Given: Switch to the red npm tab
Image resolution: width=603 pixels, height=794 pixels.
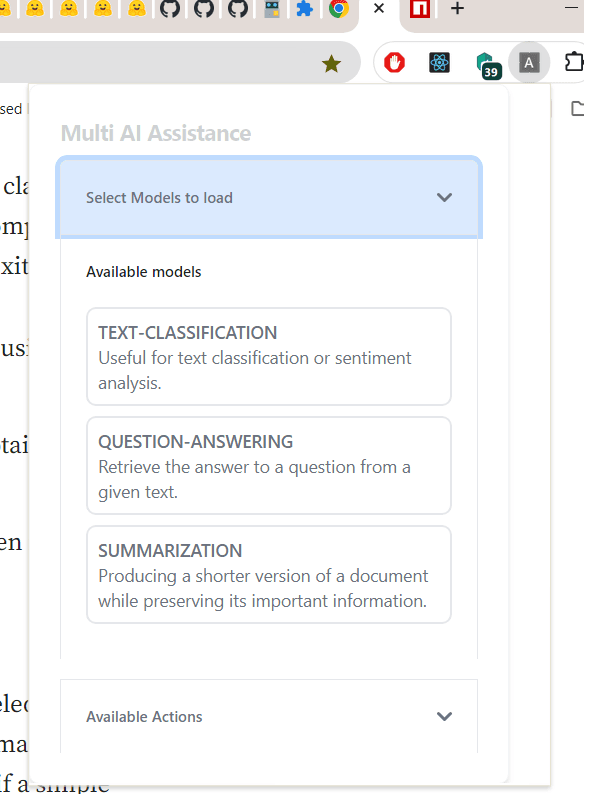Looking at the screenshot, I should [420, 10].
